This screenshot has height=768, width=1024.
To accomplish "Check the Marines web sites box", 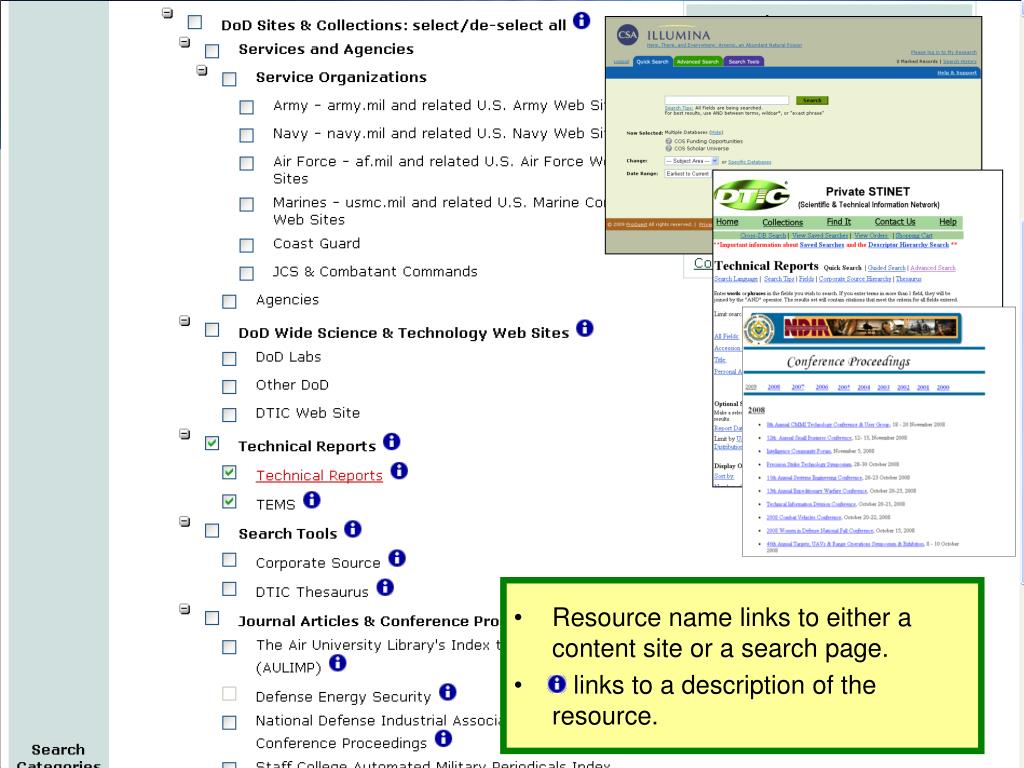I will coord(246,204).
